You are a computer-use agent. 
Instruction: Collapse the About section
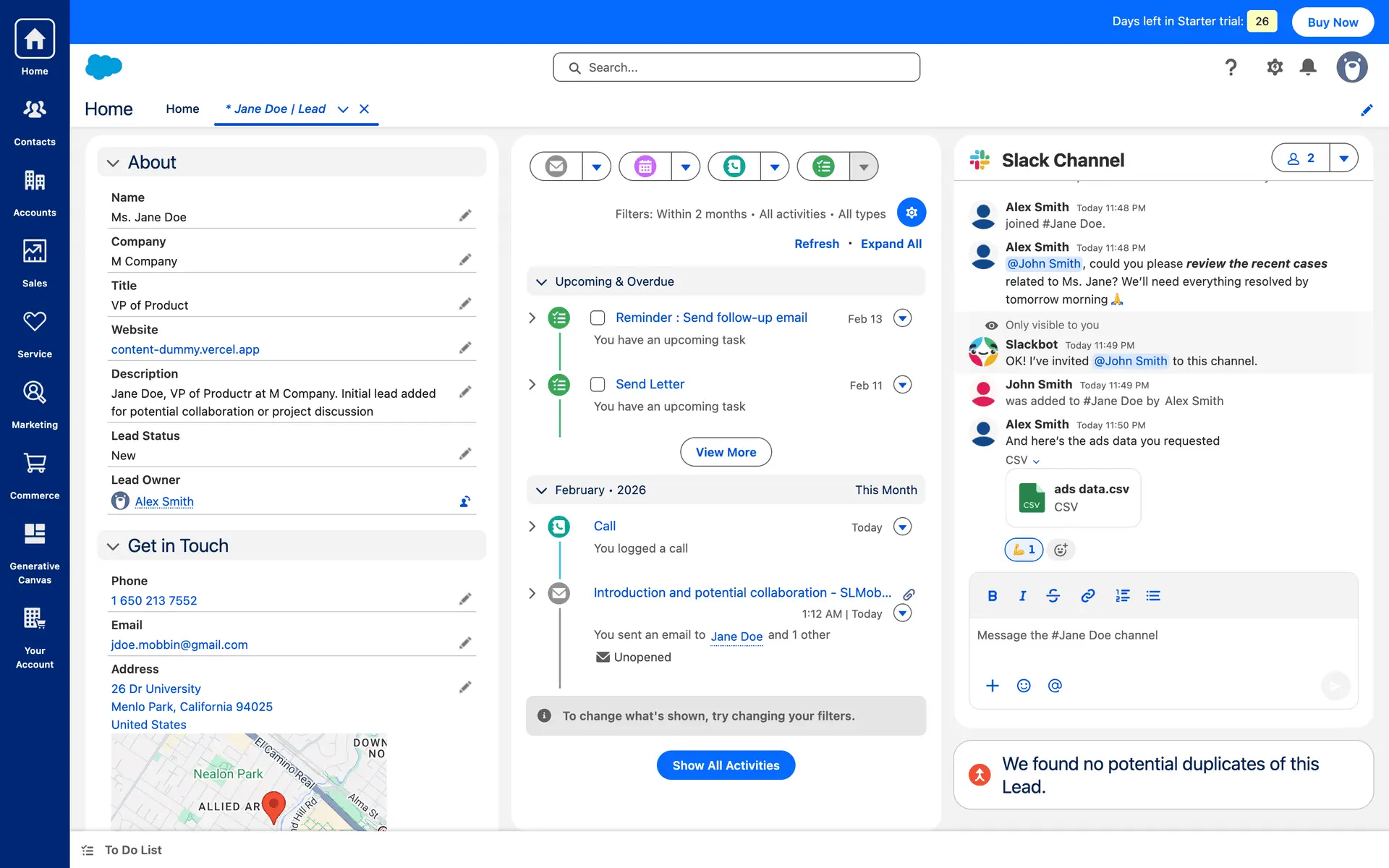click(x=114, y=163)
